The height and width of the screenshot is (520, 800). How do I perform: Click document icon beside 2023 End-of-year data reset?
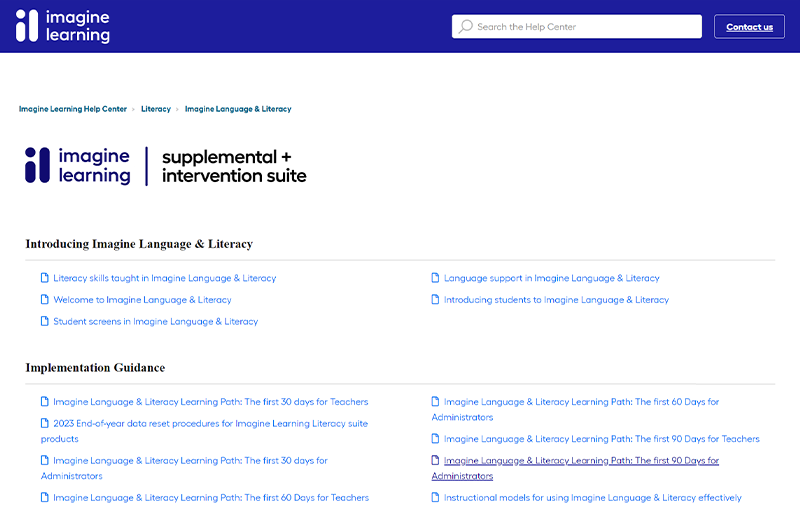44,423
